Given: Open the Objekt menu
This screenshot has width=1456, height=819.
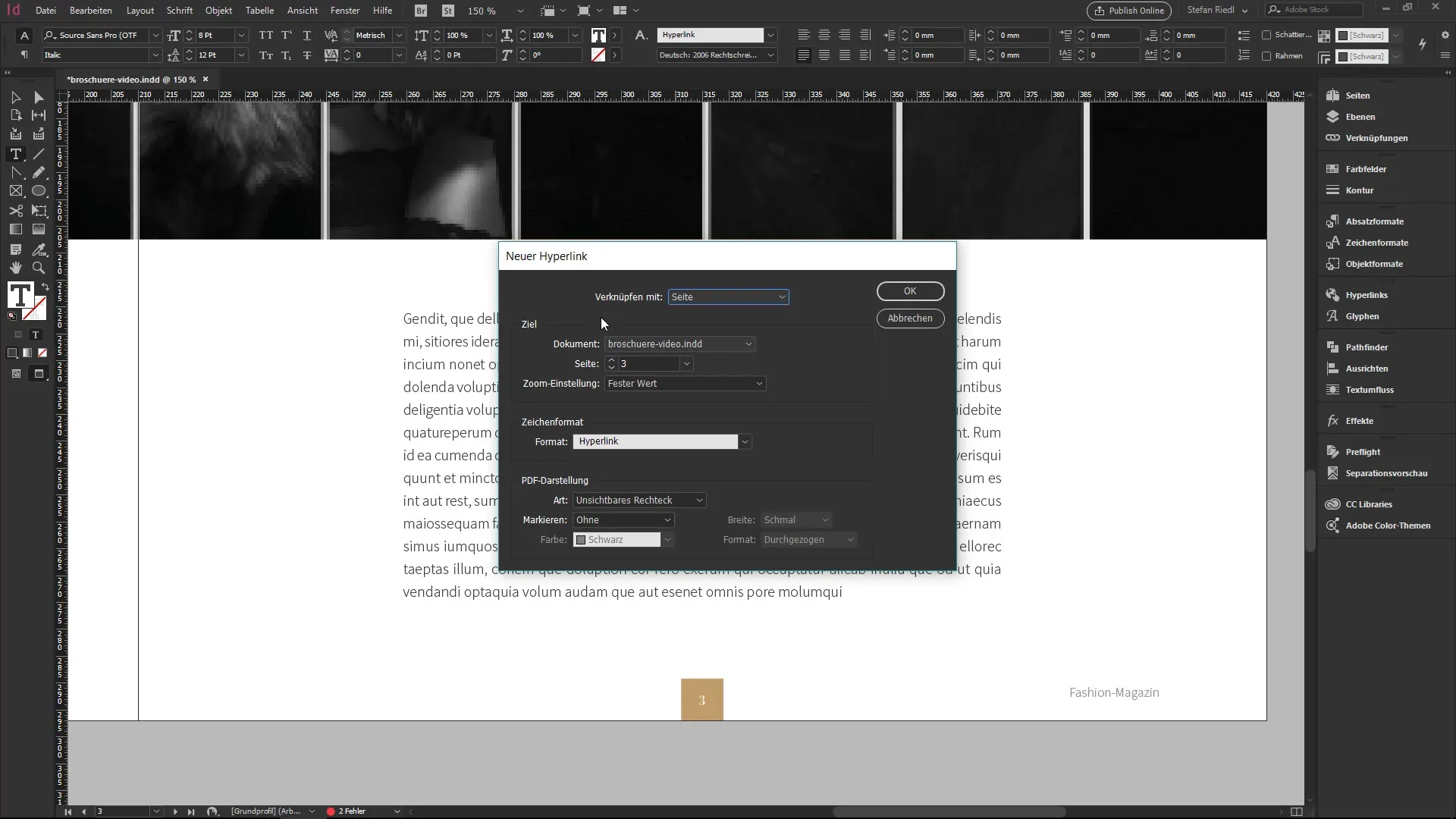Looking at the screenshot, I should click(x=218, y=11).
